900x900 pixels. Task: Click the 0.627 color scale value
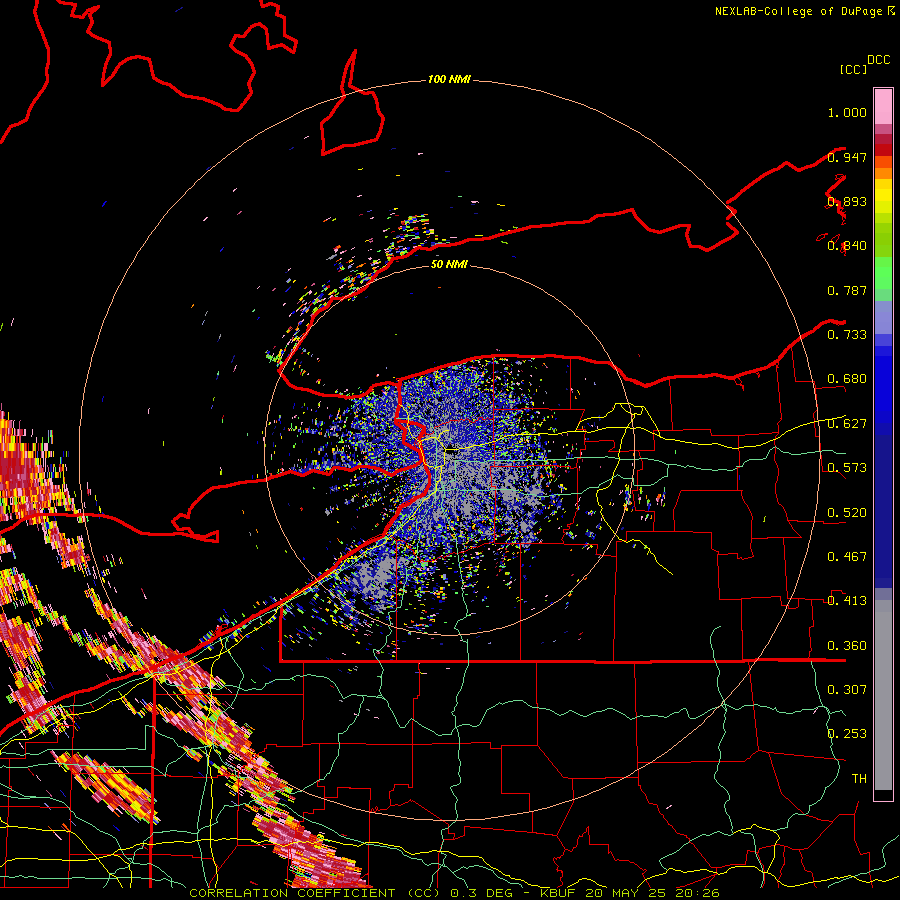tap(847, 424)
